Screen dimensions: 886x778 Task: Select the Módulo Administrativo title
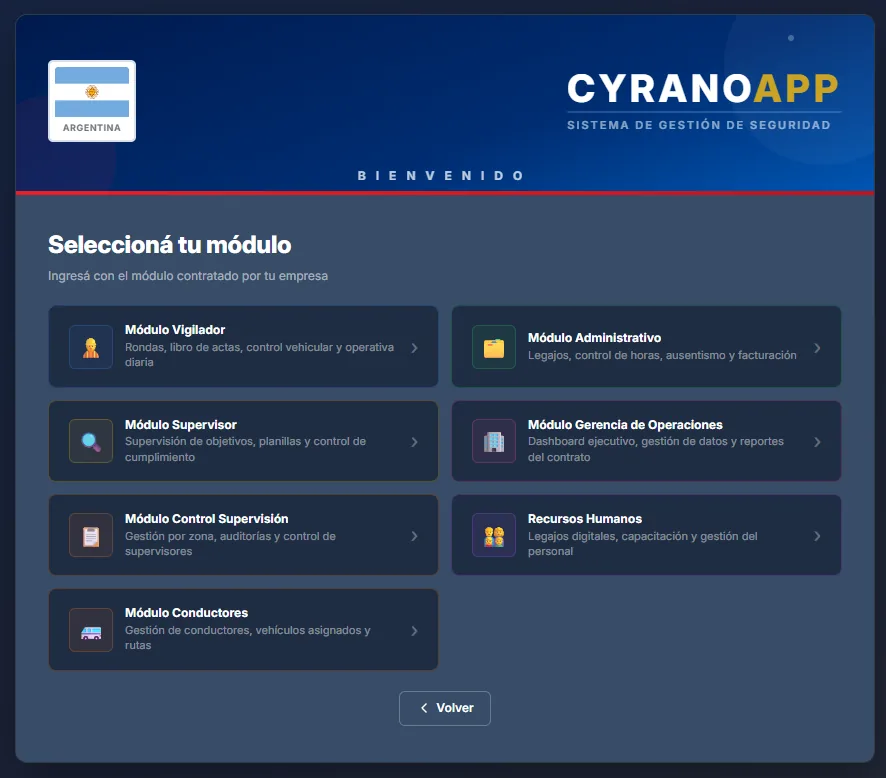(594, 338)
